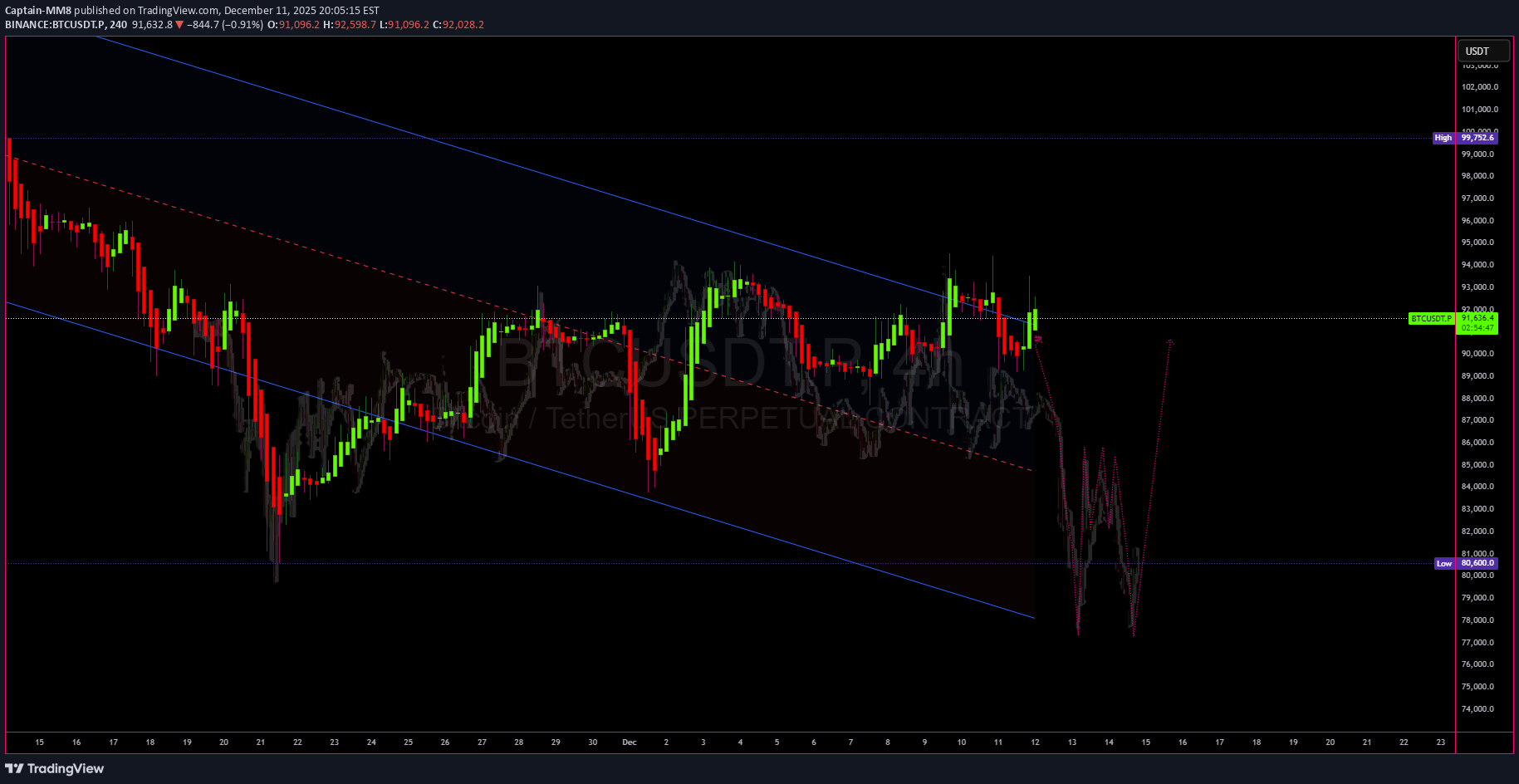Click the 102,000.0 price scale label
The image size is (1519, 784).
coord(1479,87)
